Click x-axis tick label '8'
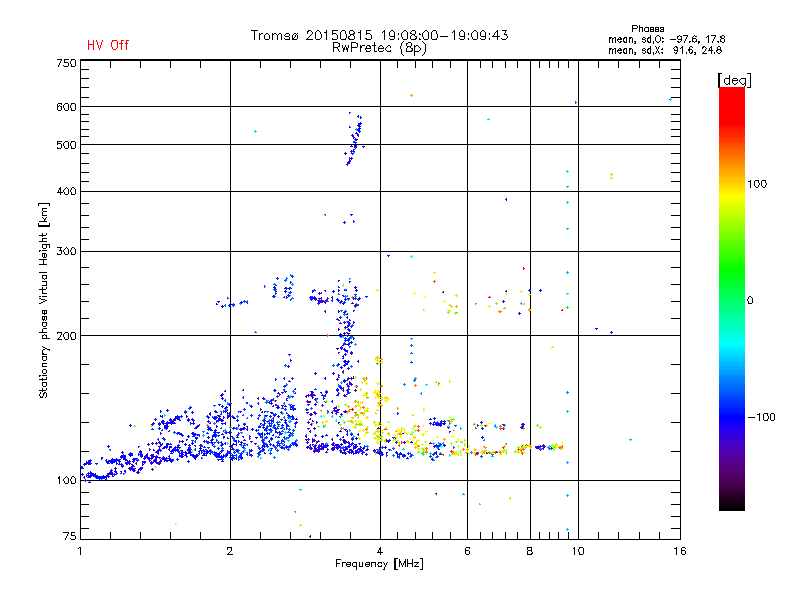The image size is (800, 600). pyautogui.click(x=530, y=551)
